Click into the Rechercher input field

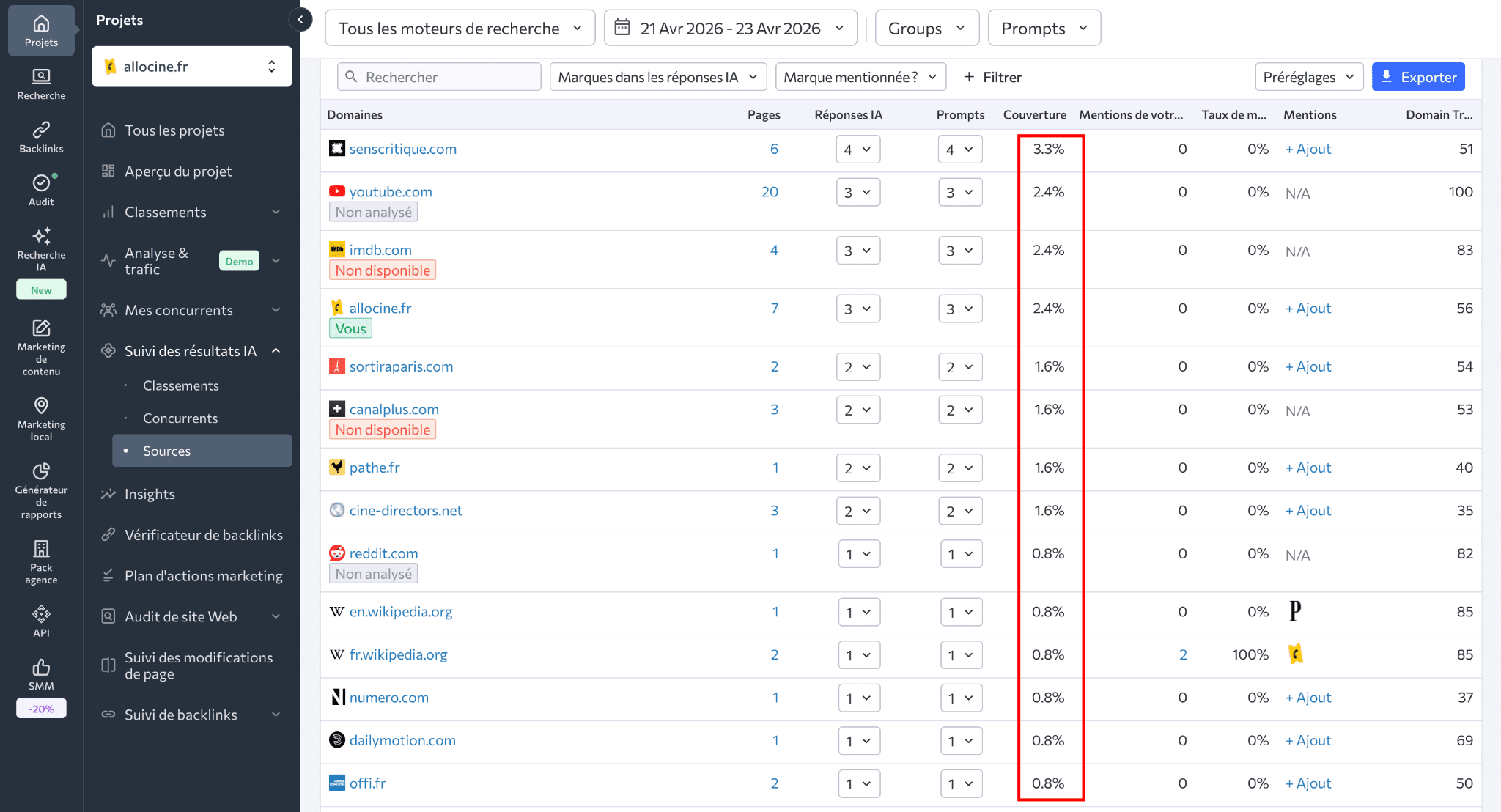tap(440, 77)
